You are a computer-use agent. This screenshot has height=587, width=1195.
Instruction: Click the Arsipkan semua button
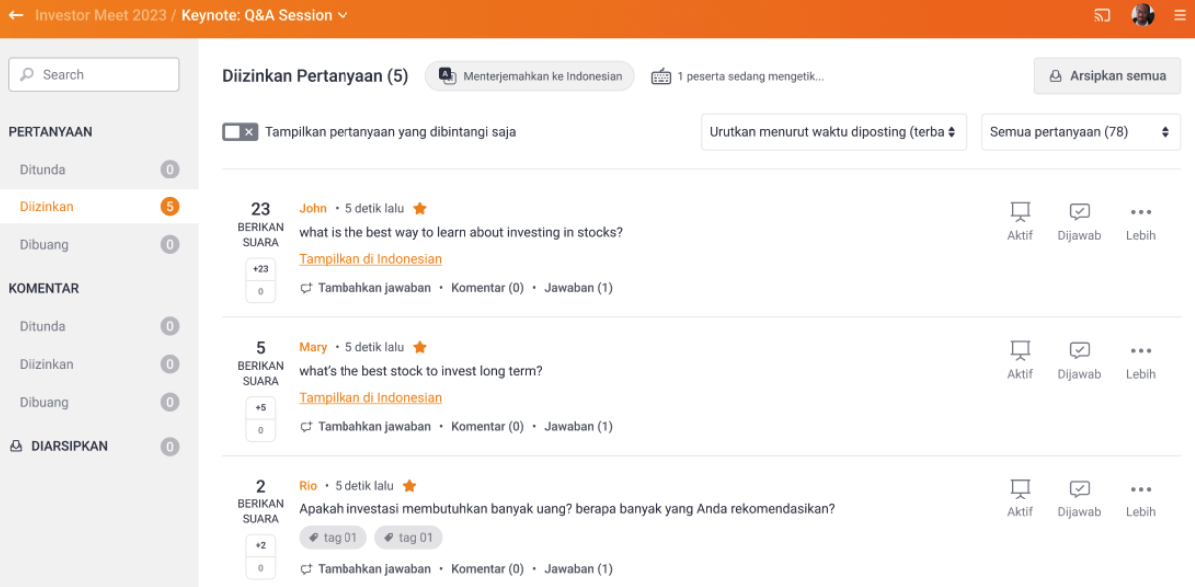coord(1107,76)
